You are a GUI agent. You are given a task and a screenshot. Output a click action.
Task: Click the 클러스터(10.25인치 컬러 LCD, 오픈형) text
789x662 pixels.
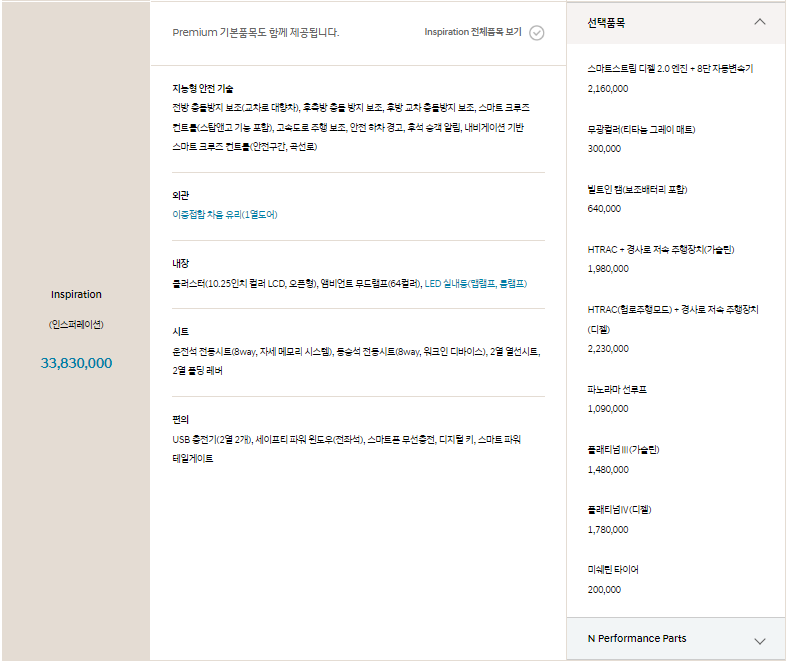pyautogui.click(x=244, y=284)
